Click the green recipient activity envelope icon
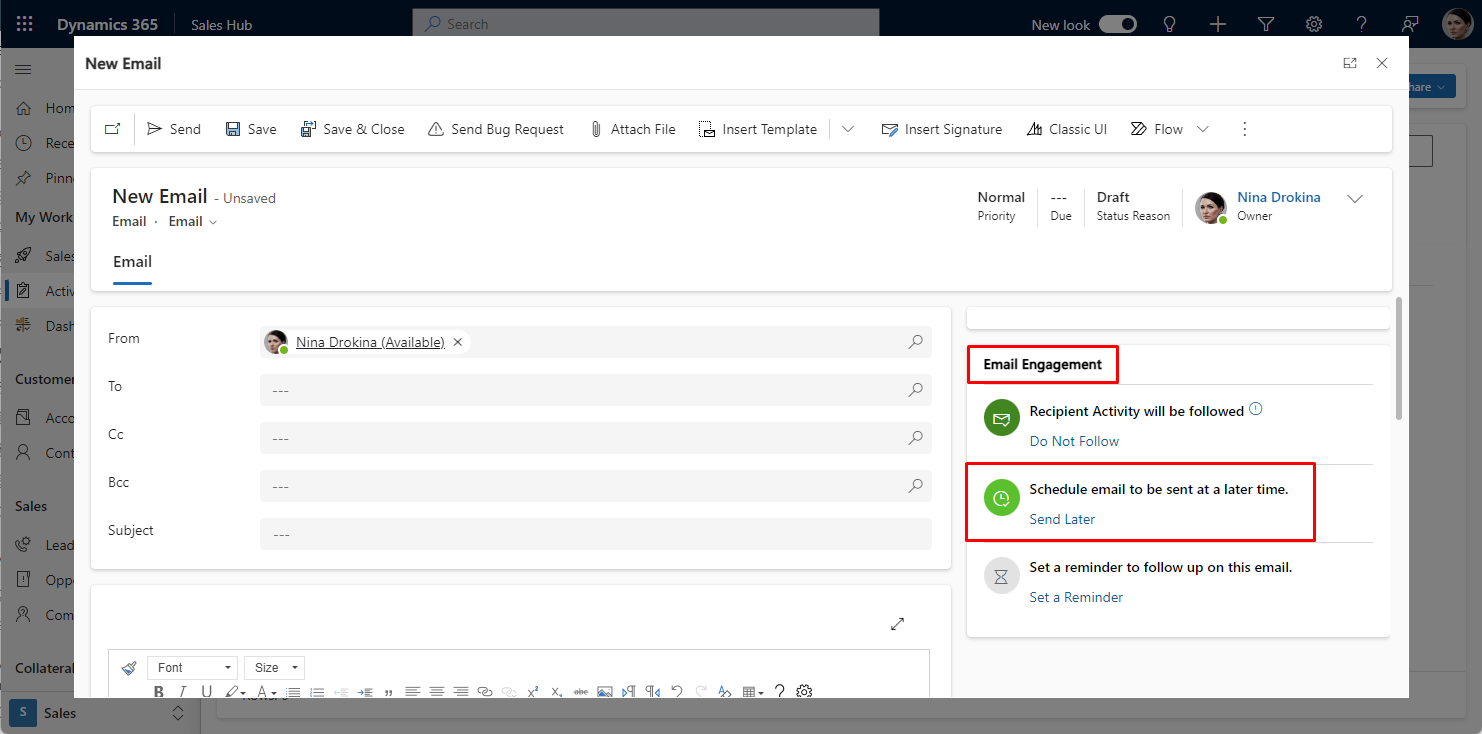Image resolution: width=1482 pixels, height=734 pixels. [x=1001, y=418]
